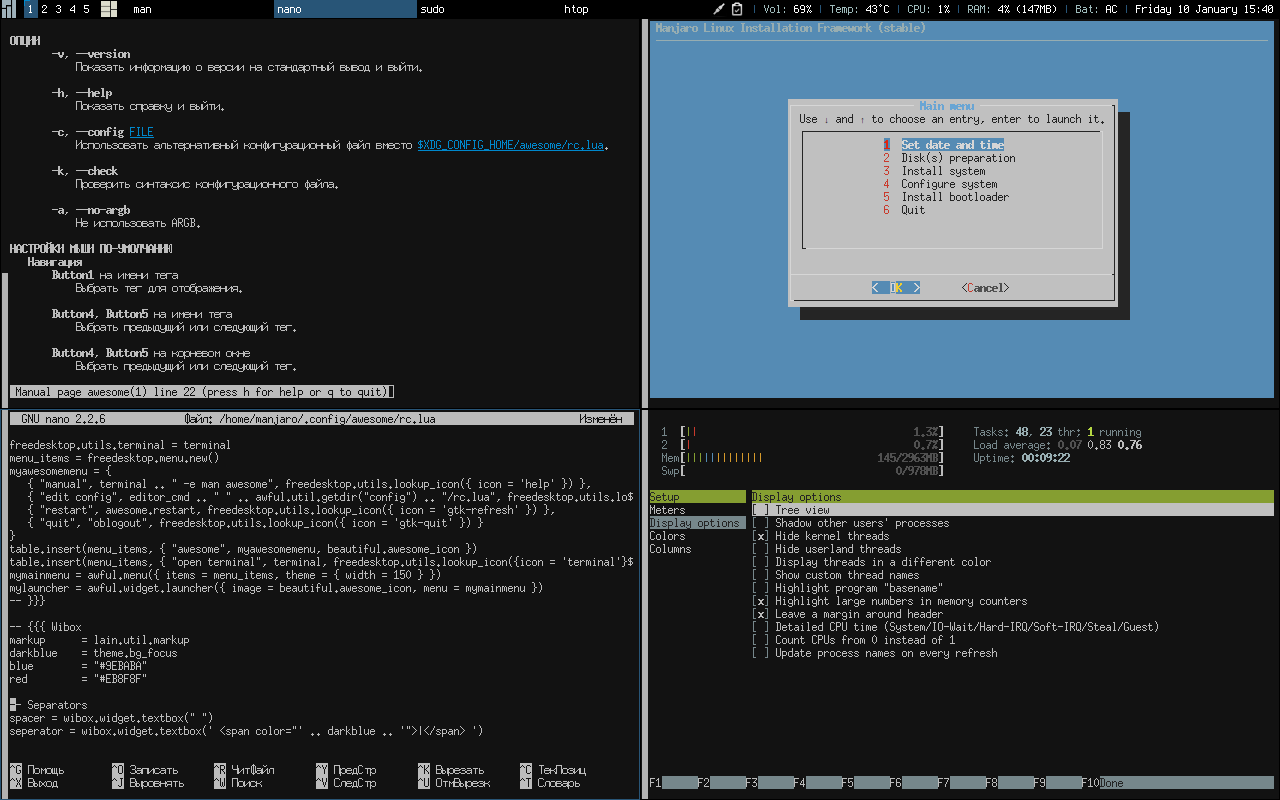Confirm with OK in the installer Main menu
This screenshot has height=800, width=1280.
896,288
